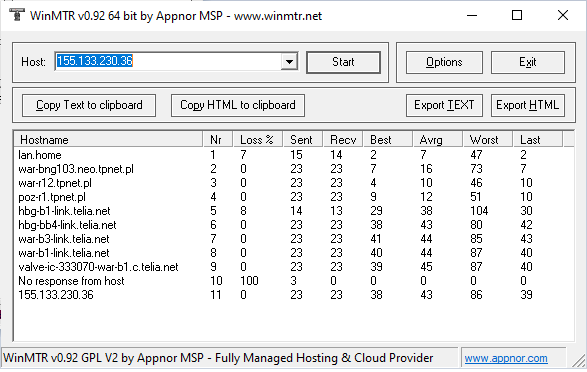Click the Exit button
This screenshot has width=587, height=372.
[x=527, y=62]
